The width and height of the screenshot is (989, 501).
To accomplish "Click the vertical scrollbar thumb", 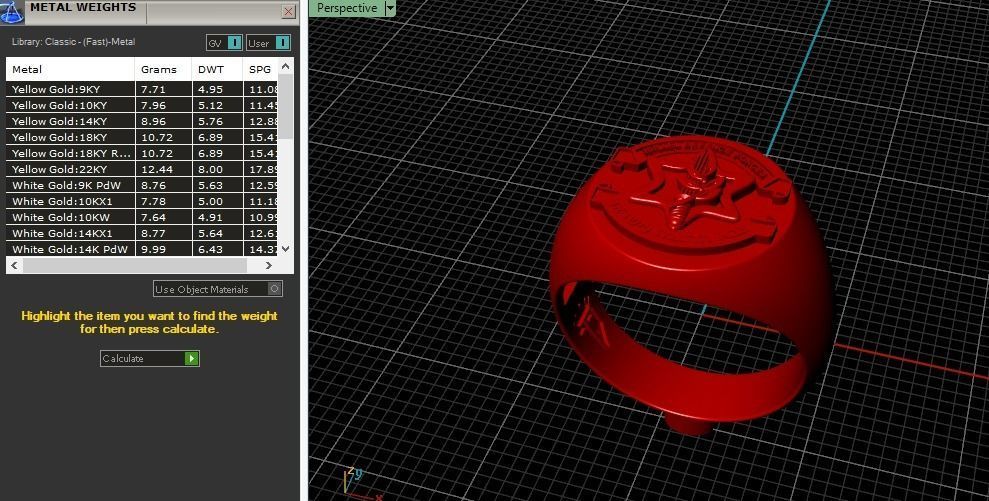I will (x=286, y=106).
